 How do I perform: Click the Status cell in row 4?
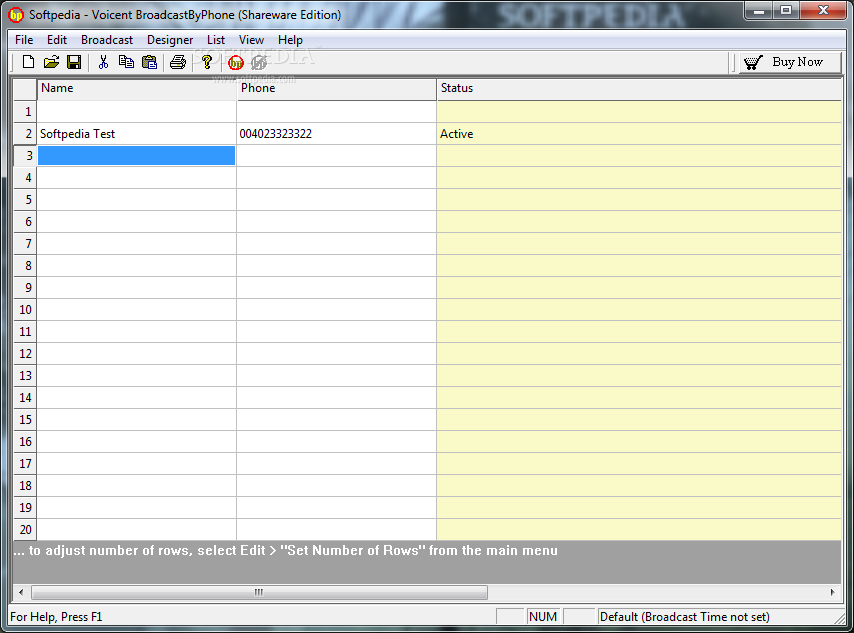click(x=639, y=178)
